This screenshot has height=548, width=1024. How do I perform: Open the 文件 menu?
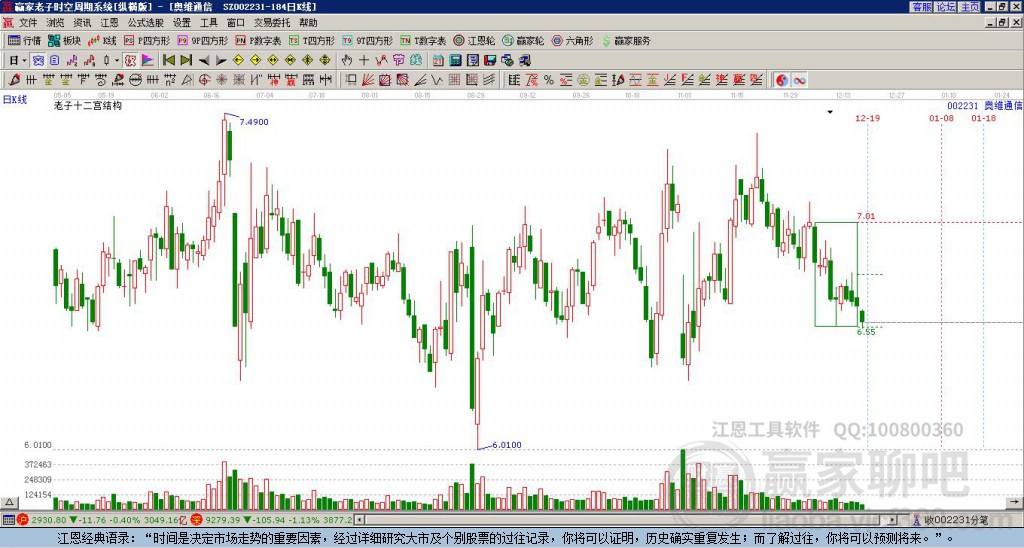click(x=27, y=23)
